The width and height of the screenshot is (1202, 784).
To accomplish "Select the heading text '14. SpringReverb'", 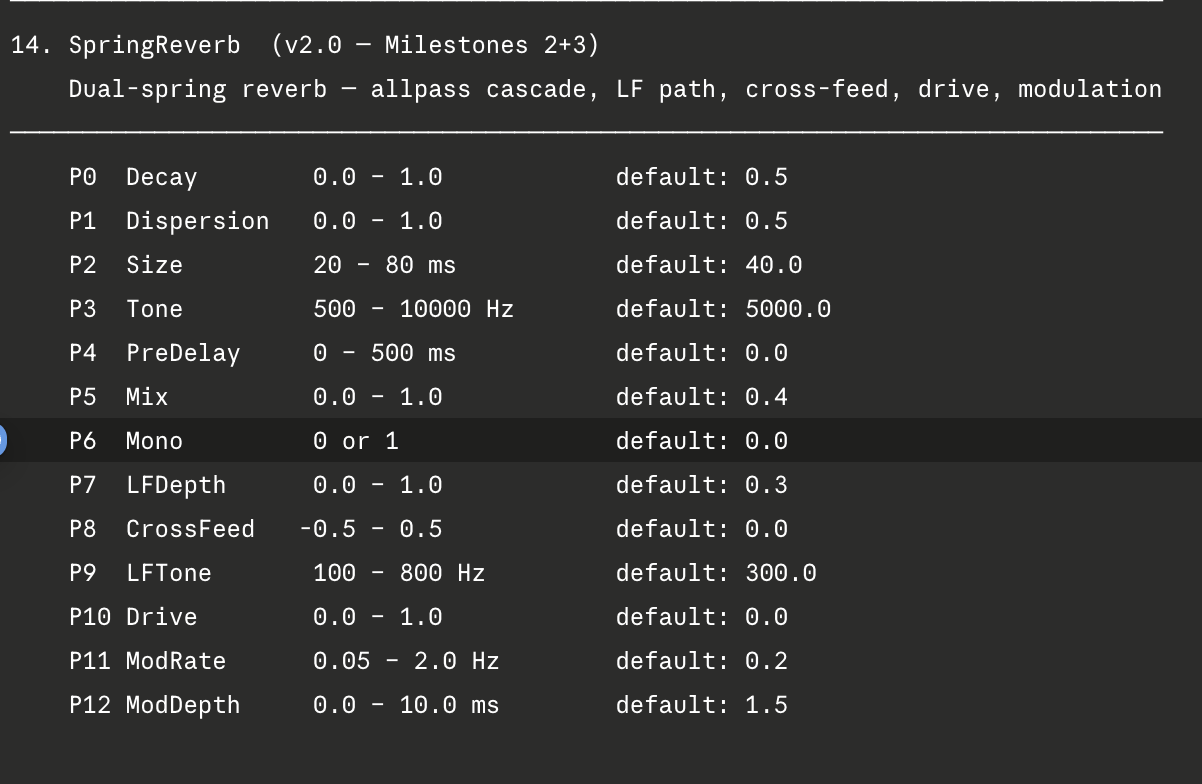I will coord(126,45).
